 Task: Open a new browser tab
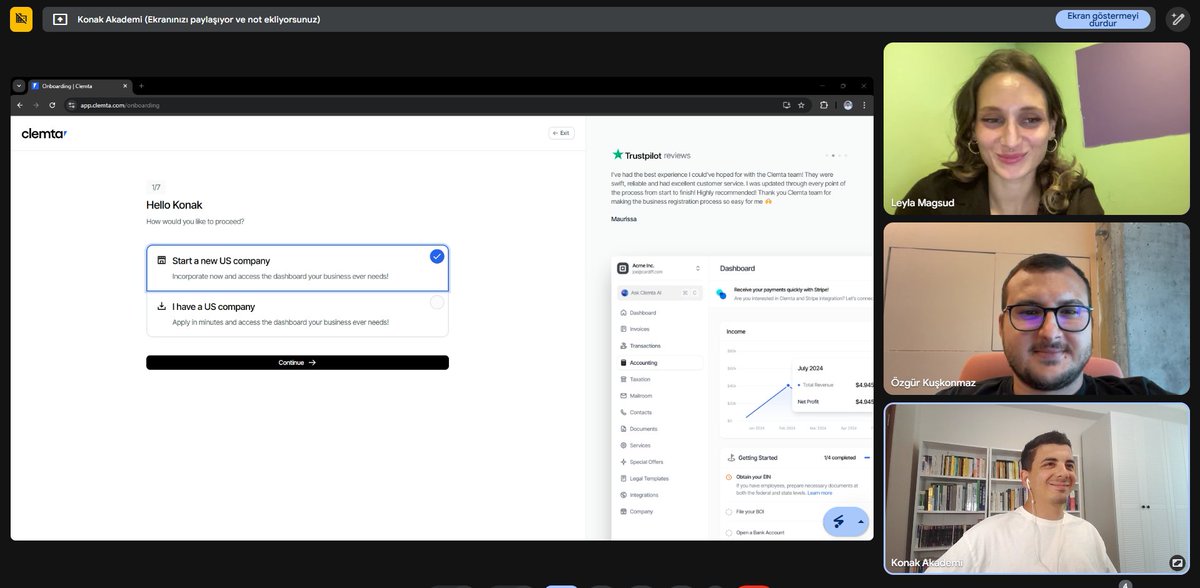pos(141,86)
